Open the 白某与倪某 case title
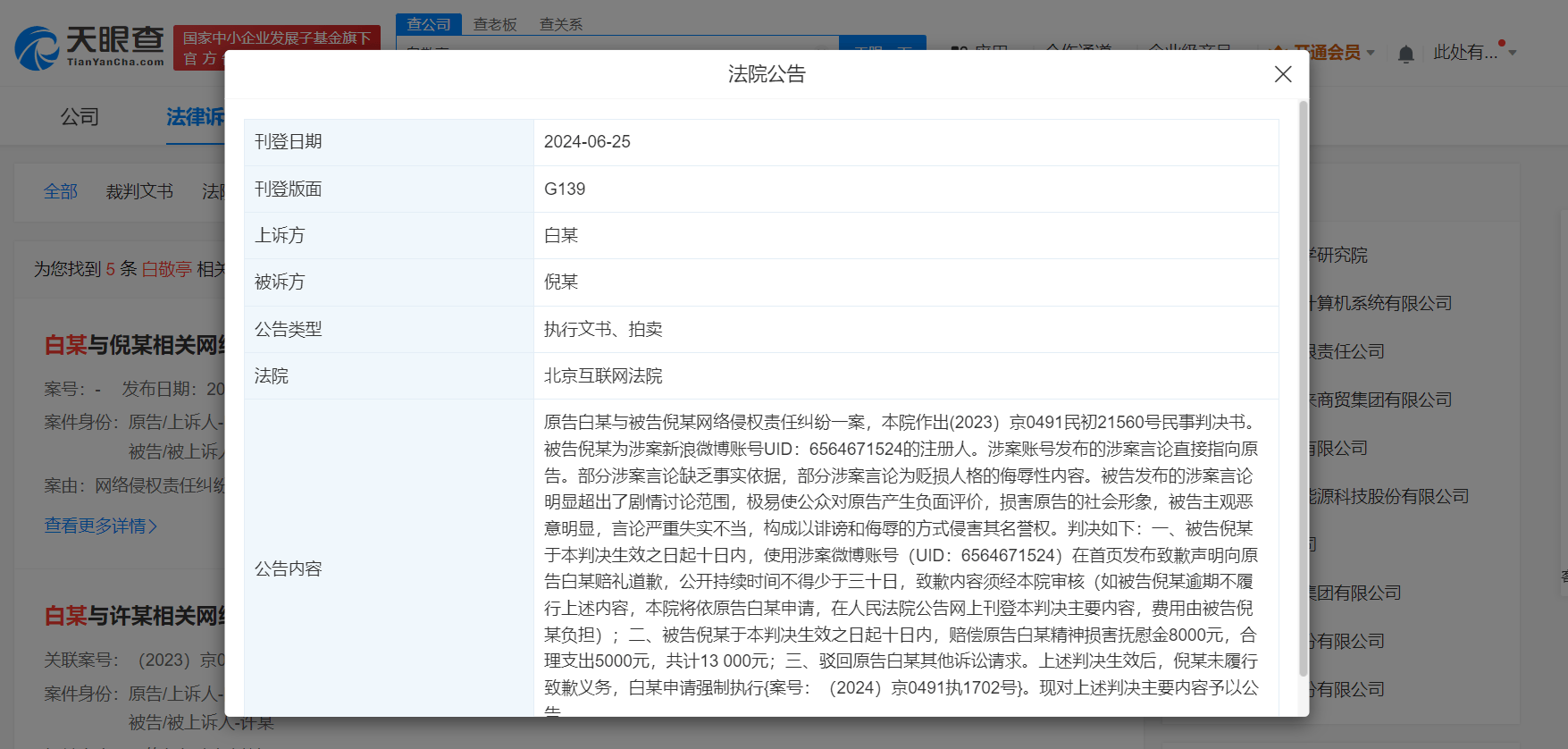Image resolution: width=1568 pixels, height=749 pixels. pos(134,345)
